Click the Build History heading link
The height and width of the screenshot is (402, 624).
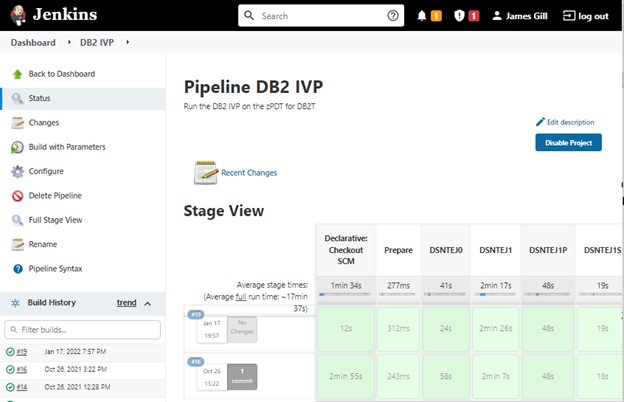point(51,302)
